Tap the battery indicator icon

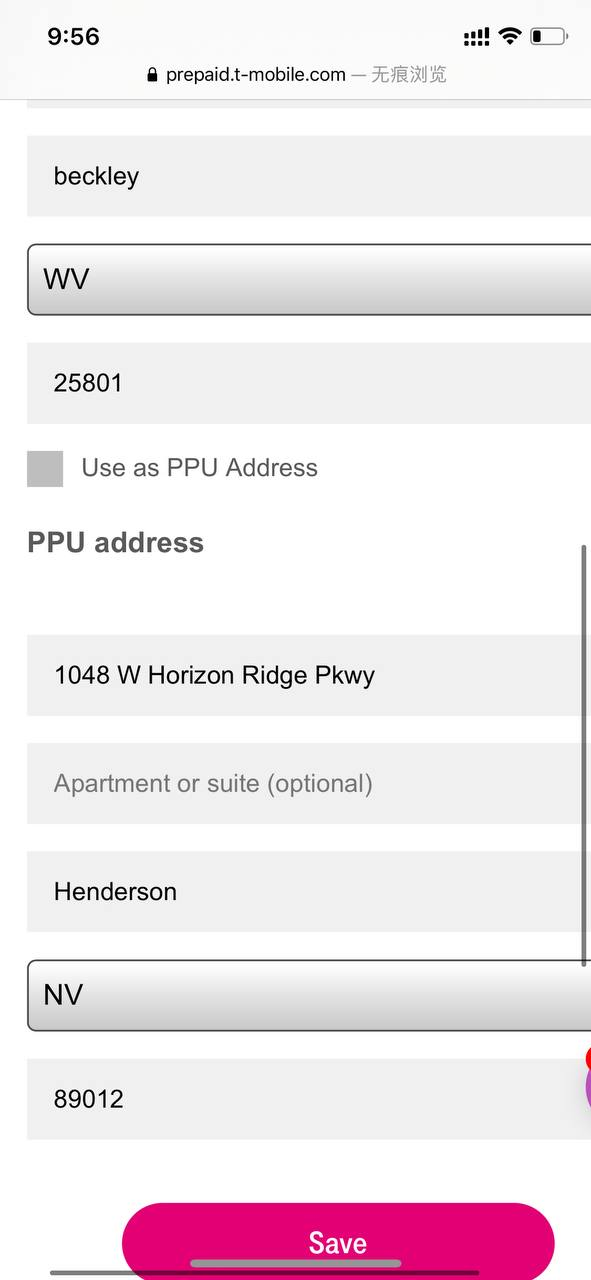[x=549, y=37]
